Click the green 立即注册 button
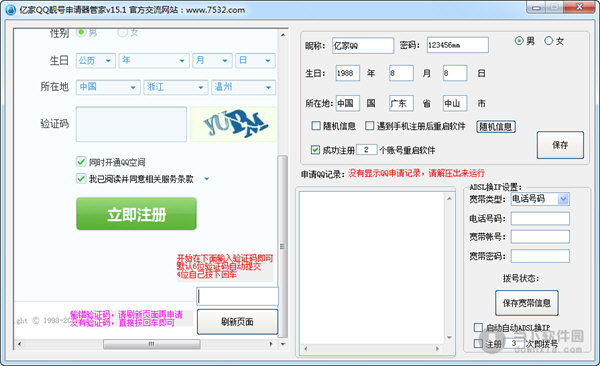 [136, 214]
